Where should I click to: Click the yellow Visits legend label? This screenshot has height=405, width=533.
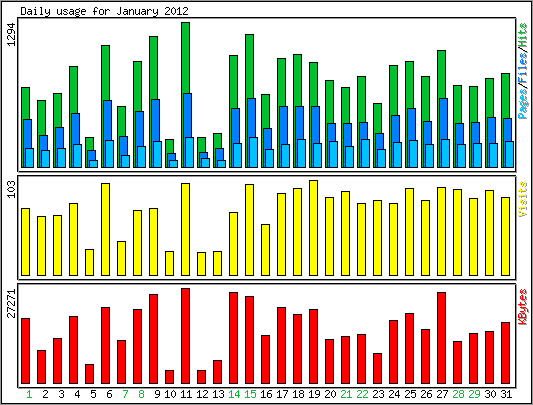(x=523, y=199)
